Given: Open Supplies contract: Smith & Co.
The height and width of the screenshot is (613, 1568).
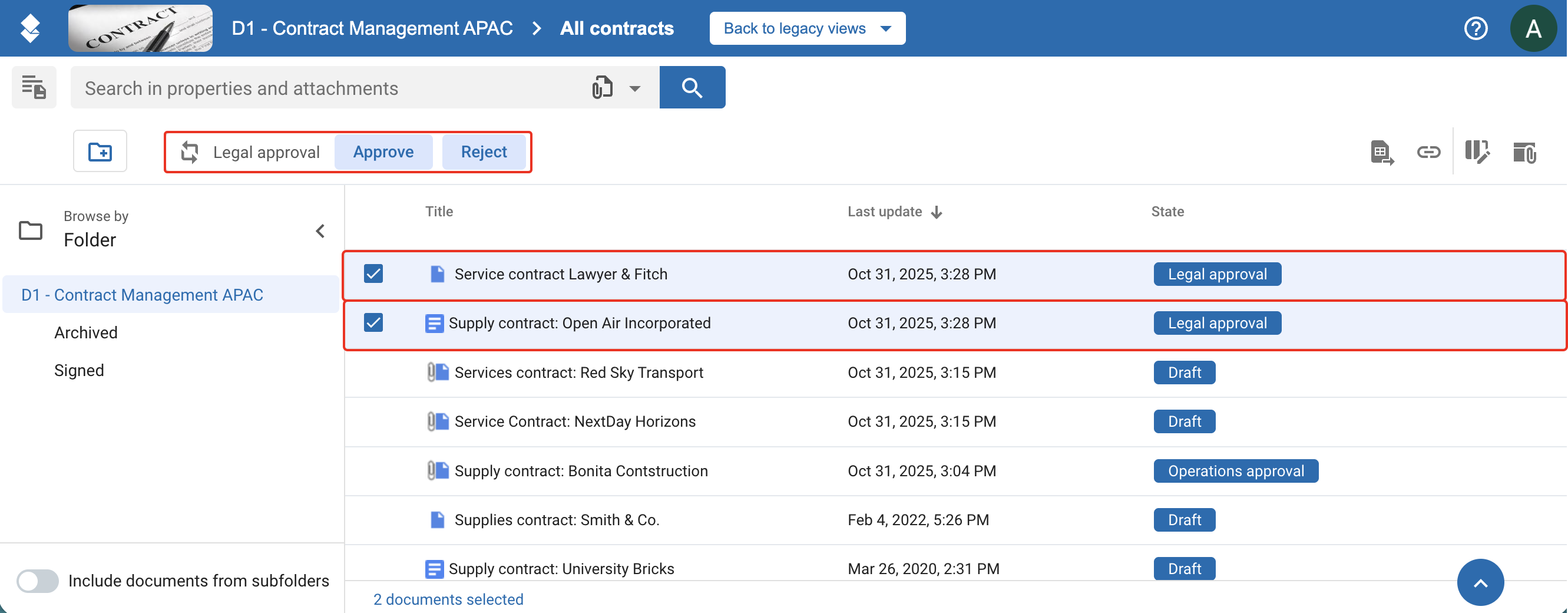Looking at the screenshot, I should [x=557, y=520].
